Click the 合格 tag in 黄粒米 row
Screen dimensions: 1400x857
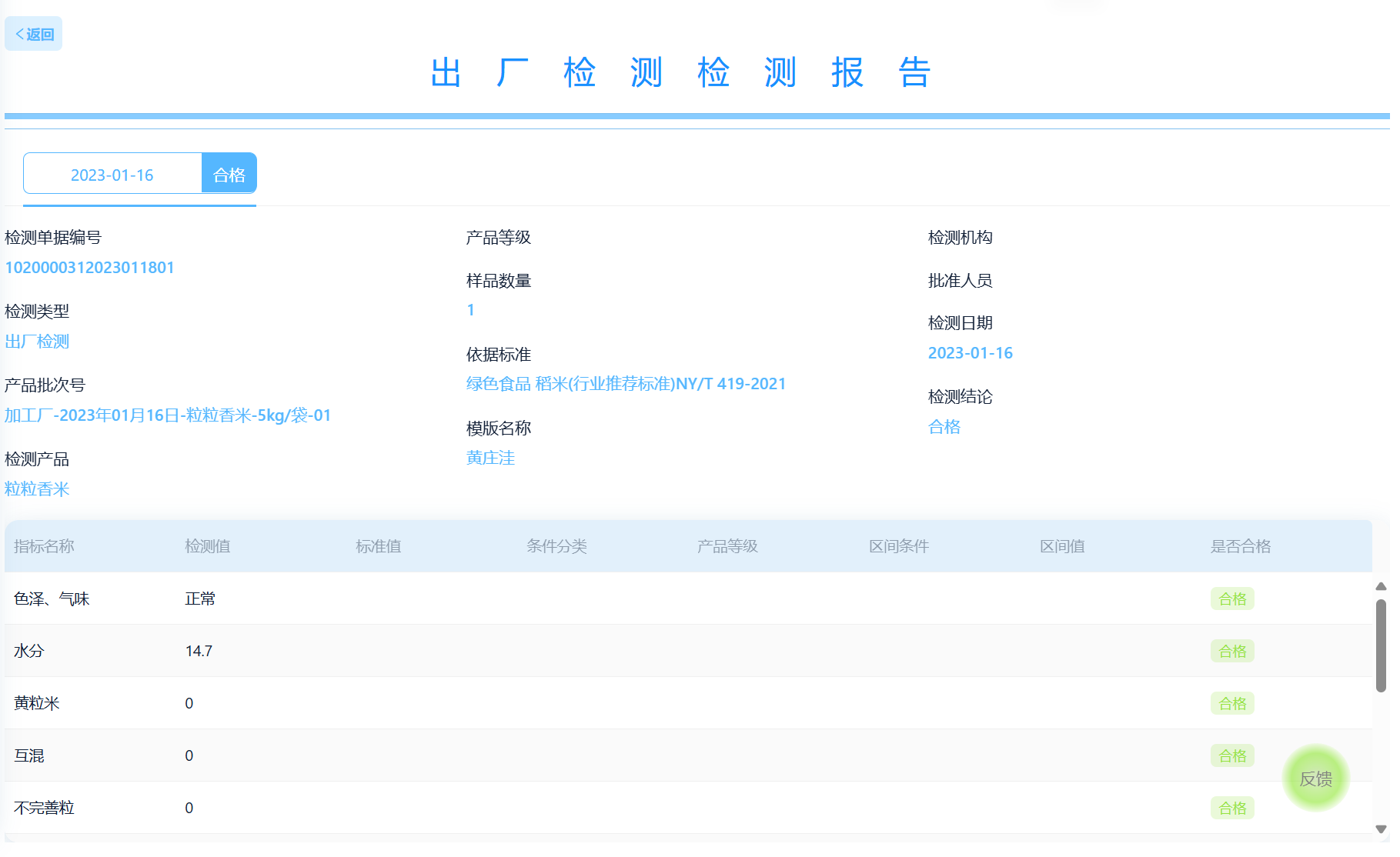tap(1232, 703)
